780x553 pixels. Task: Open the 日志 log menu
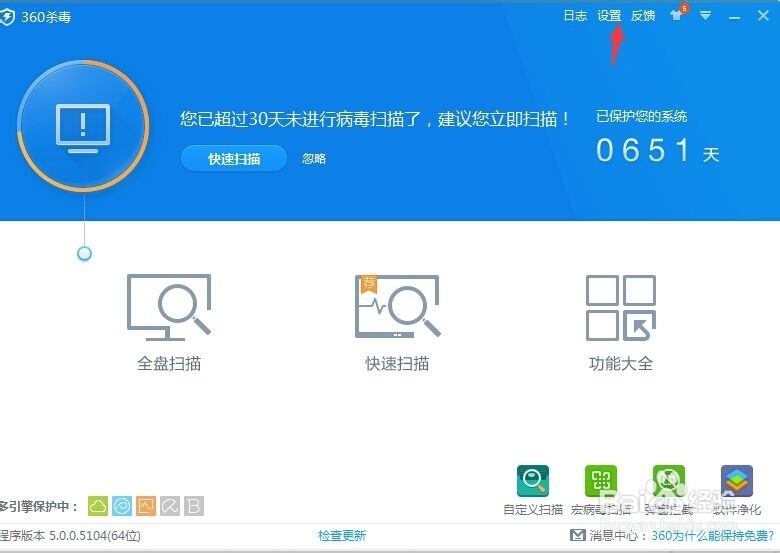575,16
